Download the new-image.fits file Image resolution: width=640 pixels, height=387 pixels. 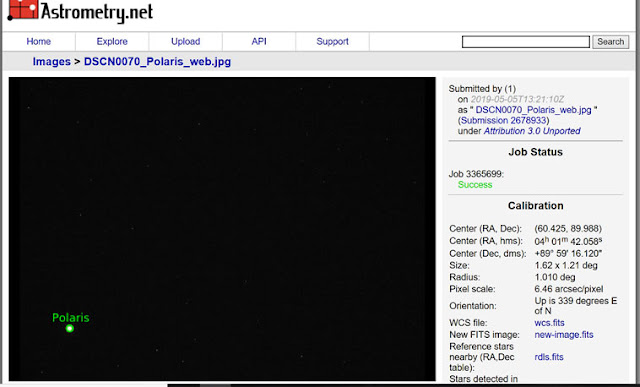[564, 334]
